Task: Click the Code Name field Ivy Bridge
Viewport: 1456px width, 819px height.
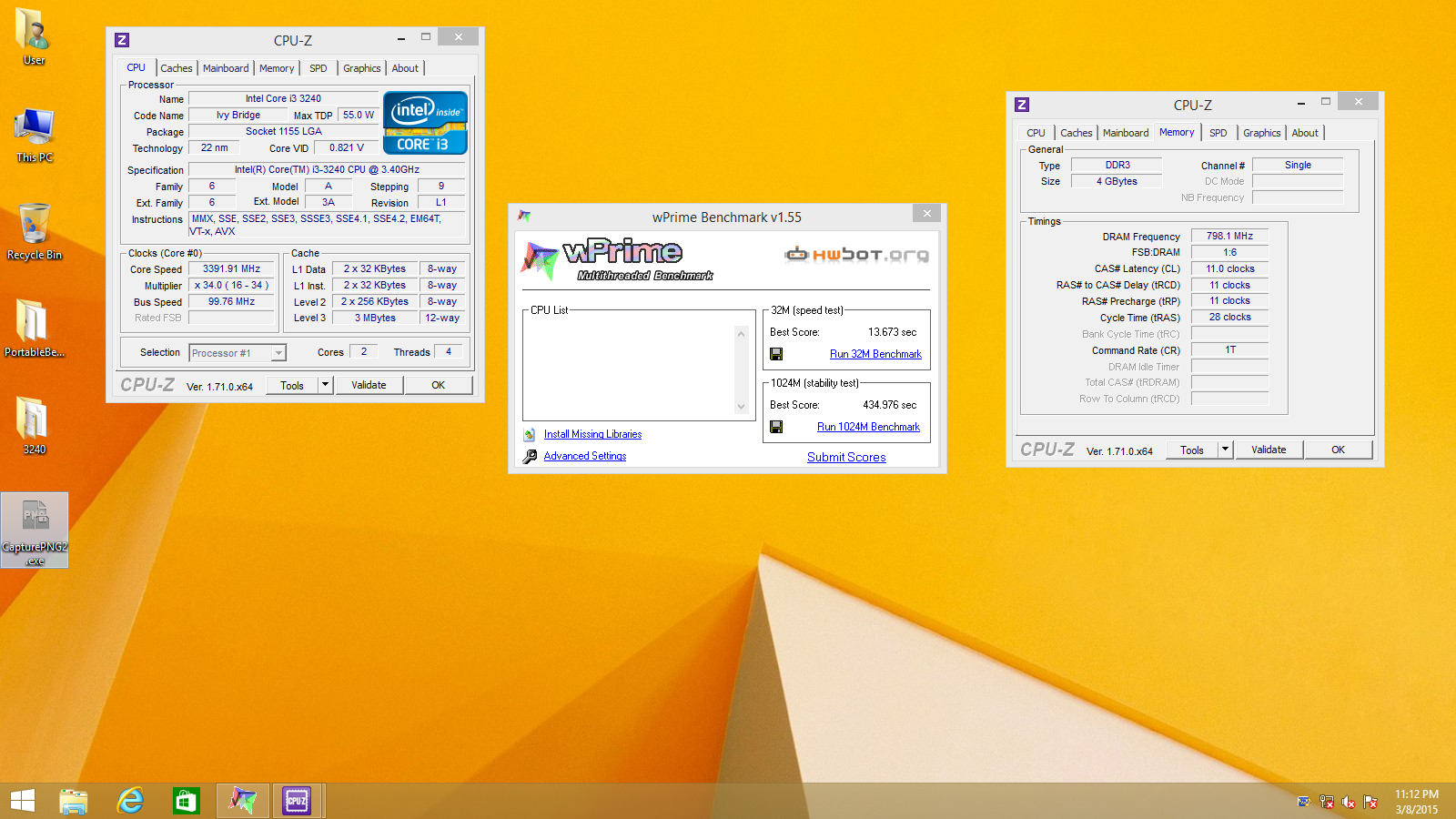Action: click(238, 116)
